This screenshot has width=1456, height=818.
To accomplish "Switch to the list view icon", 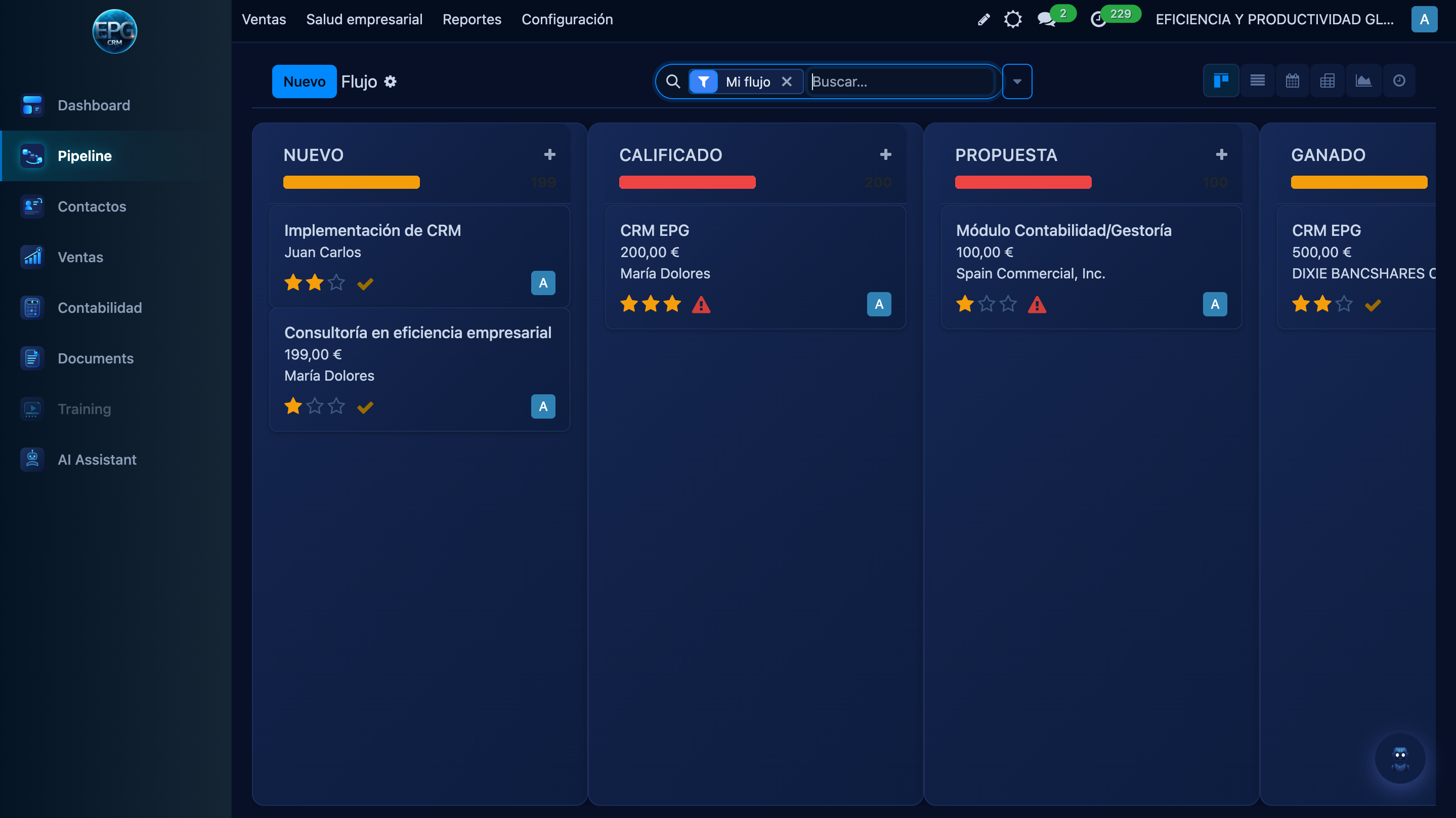I will [1257, 81].
